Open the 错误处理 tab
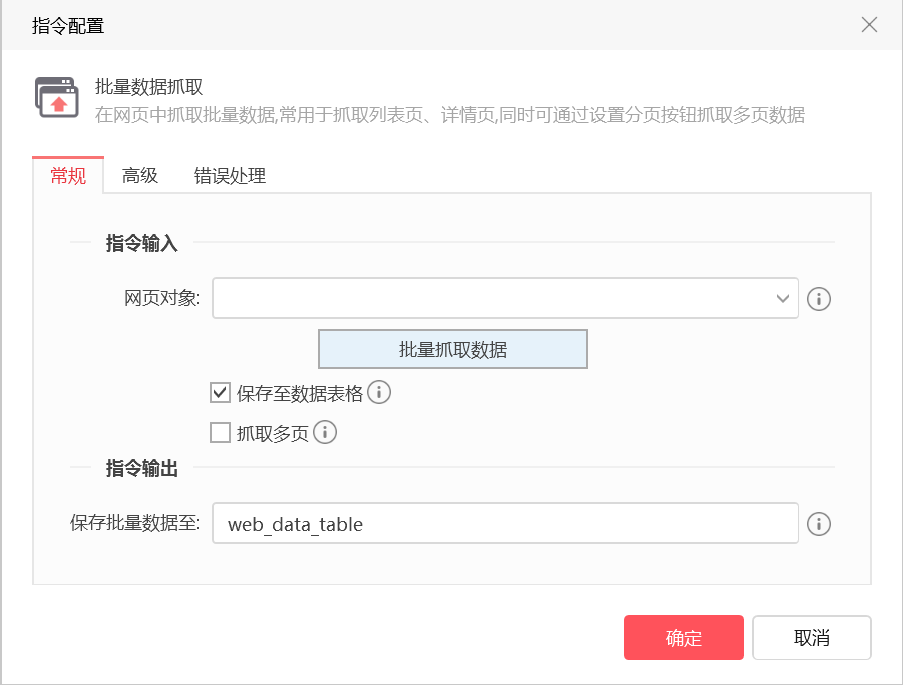The width and height of the screenshot is (903, 685). point(230,176)
